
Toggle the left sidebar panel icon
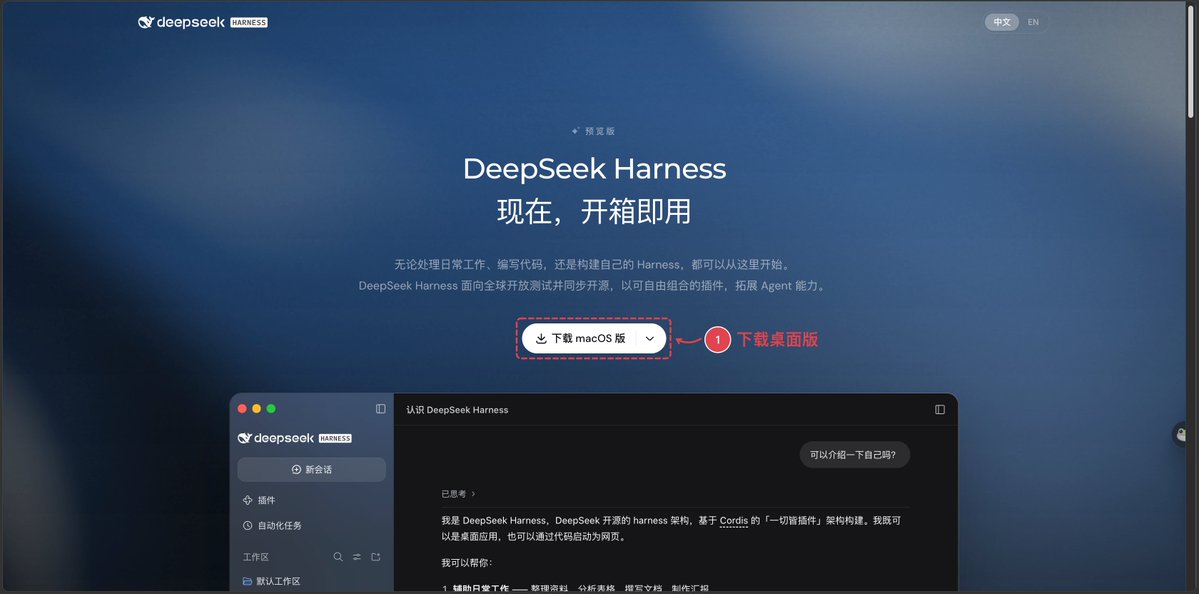[x=381, y=409]
